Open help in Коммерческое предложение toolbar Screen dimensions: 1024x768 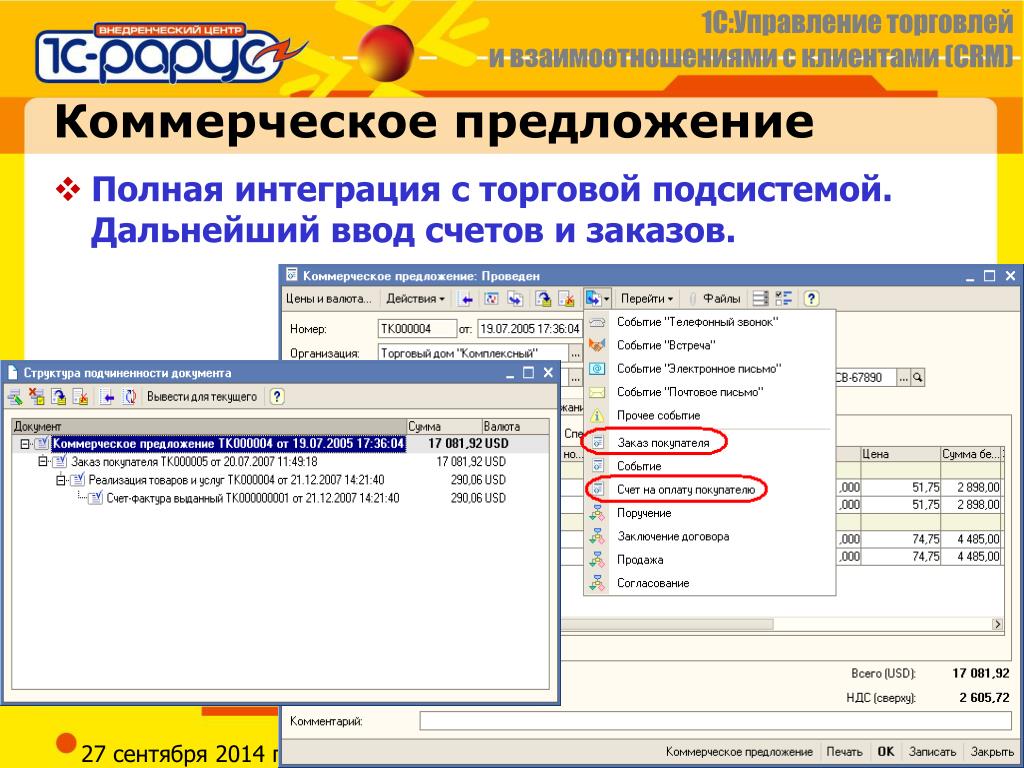coord(810,299)
